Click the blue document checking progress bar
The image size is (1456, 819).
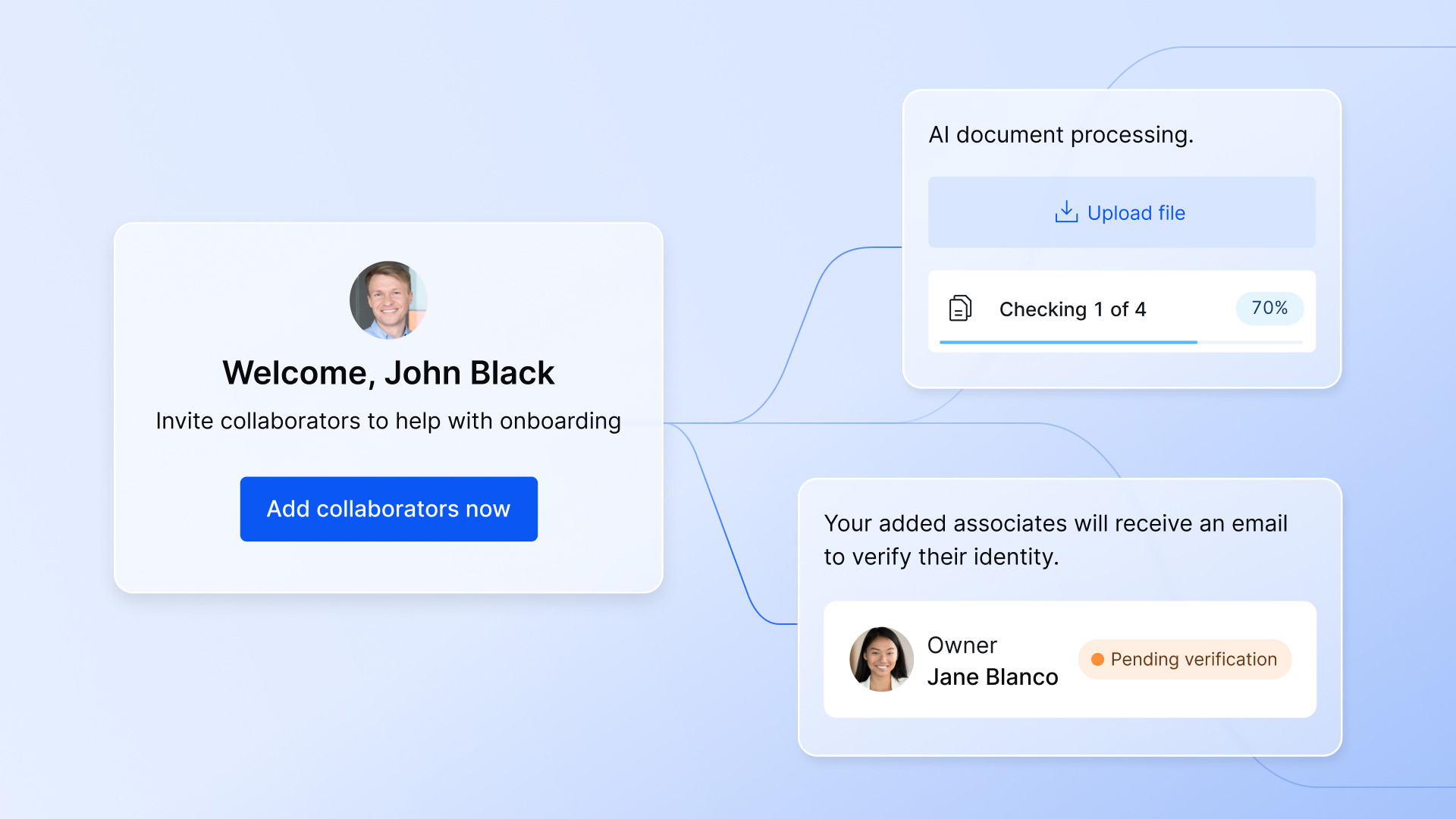(1068, 343)
